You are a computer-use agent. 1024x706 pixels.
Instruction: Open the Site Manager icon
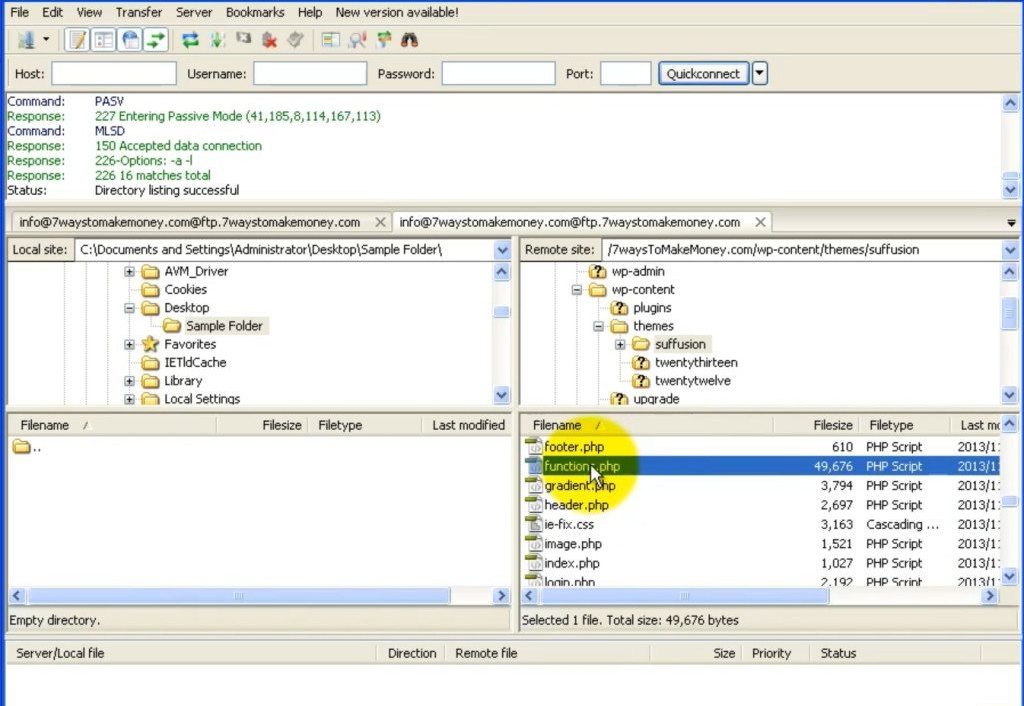26,40
